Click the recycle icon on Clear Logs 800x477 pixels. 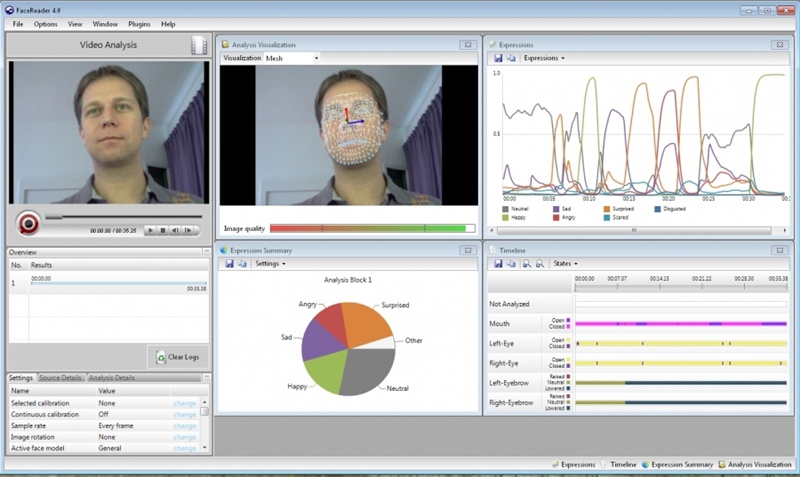click(x=161, y=357)
